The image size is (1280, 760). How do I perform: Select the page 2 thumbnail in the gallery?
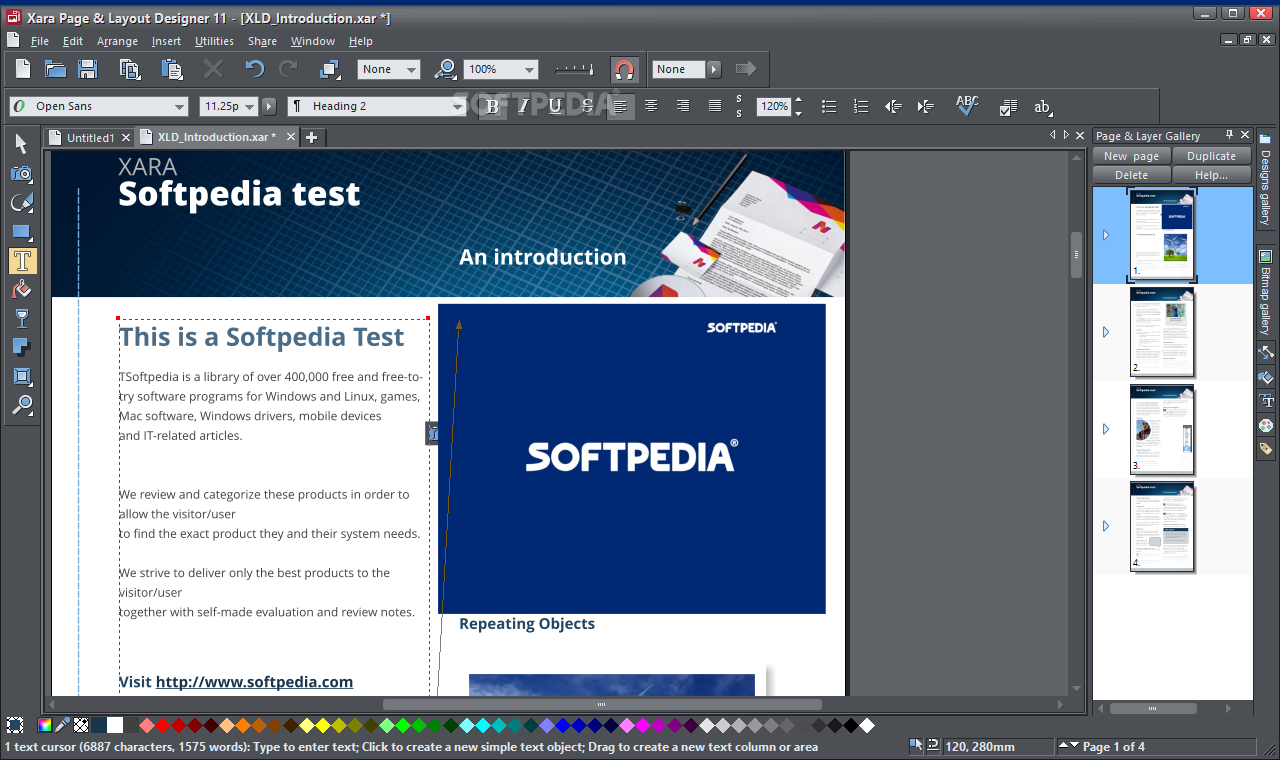point(1162,332)
